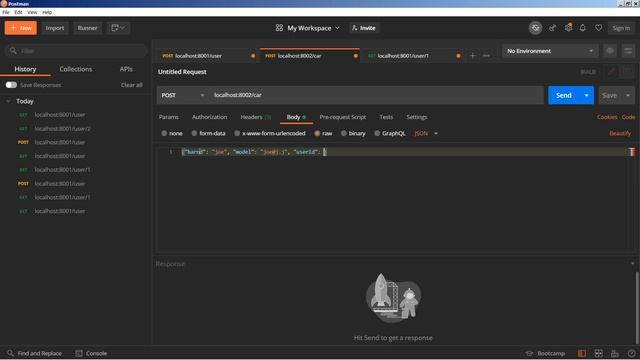The height and width of the screenshot is (360, 640).
Task: Open the Authorization tab
Action: 209,117
